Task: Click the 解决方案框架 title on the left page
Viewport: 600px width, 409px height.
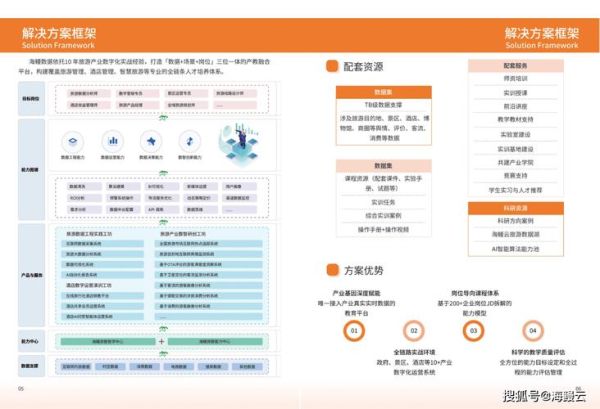Action: pos(59,33)
